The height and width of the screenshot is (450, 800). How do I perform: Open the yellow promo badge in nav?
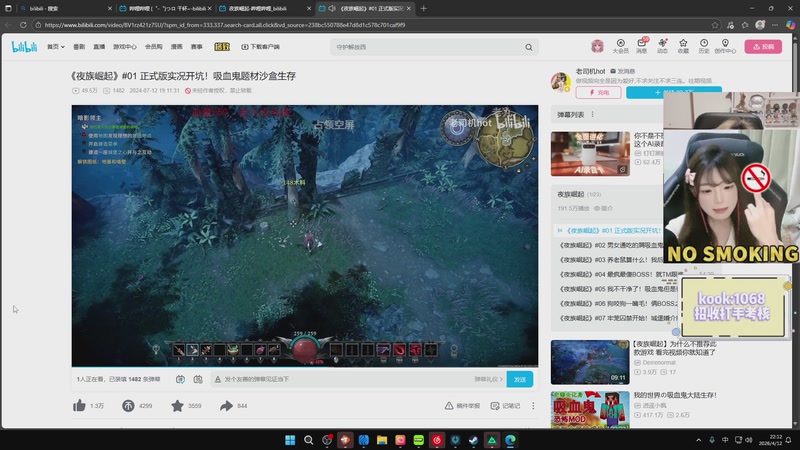pos(222,47)
